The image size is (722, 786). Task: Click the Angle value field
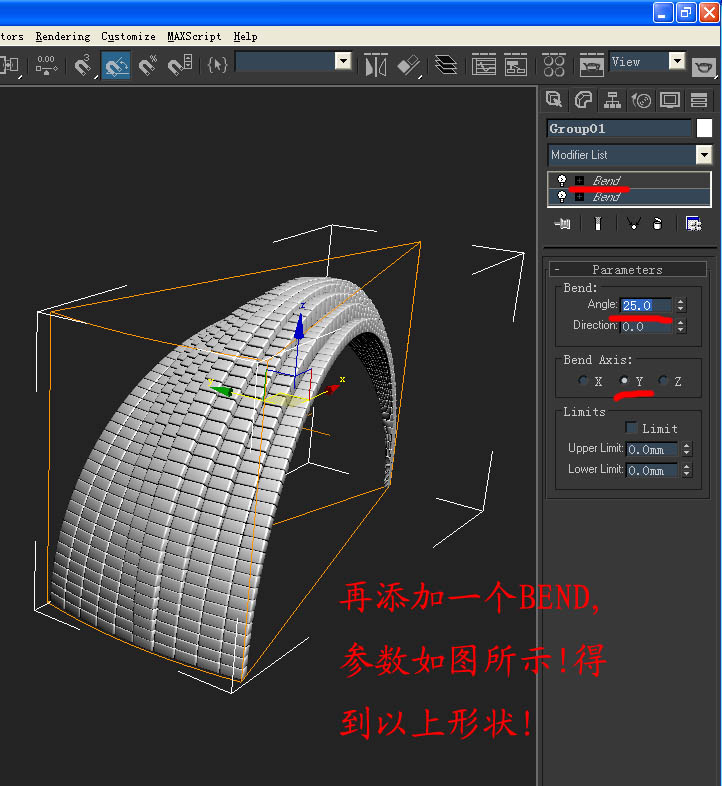(x=646, y=305)
